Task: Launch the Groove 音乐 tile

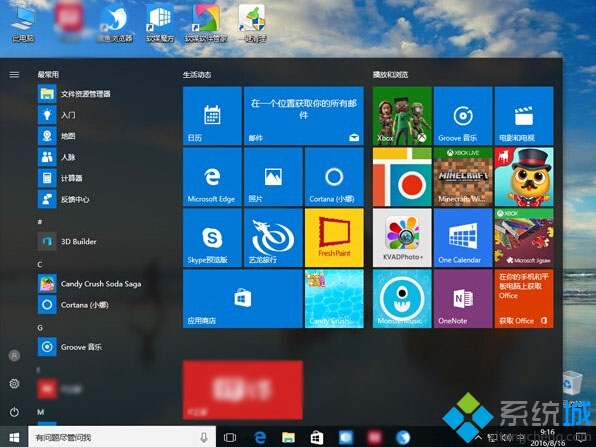Action: tap(463, 116)
